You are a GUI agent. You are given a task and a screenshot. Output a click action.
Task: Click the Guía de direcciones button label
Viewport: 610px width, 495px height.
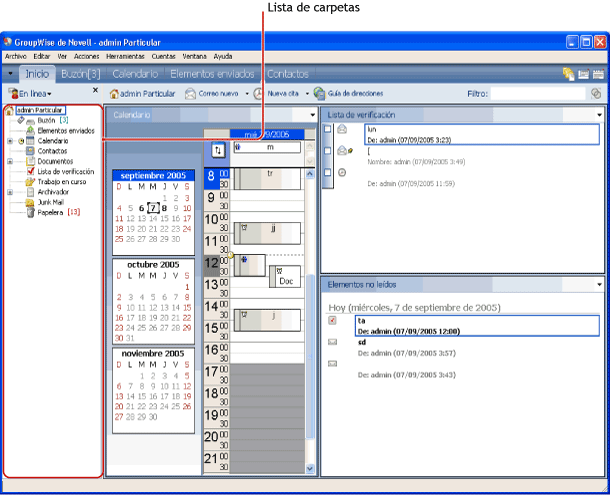(356, 94)
